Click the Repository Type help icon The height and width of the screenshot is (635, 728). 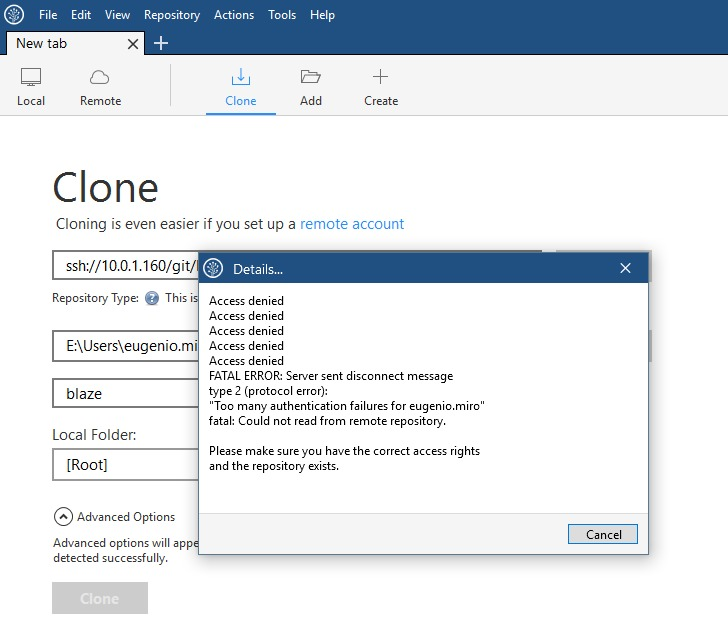pyautogui.click(x=151, y=298)
